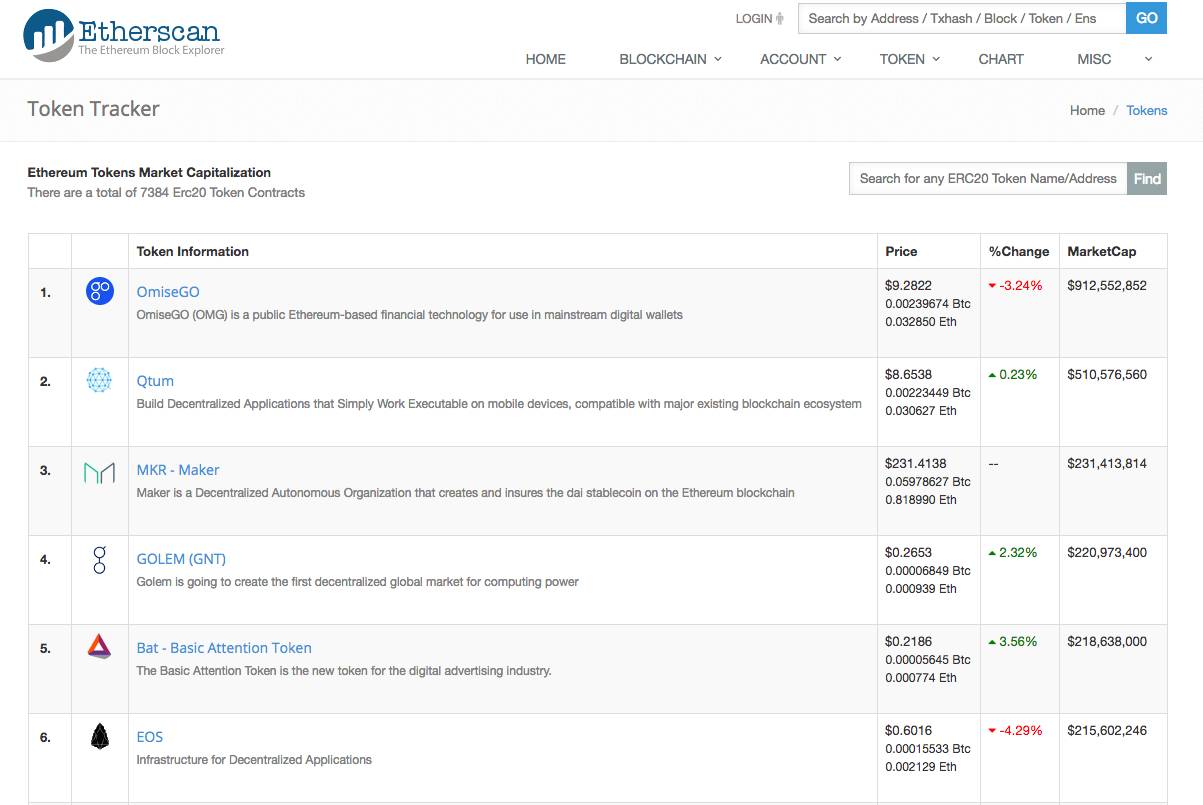Expand the ACCOUNT menu

coord(800,59)
